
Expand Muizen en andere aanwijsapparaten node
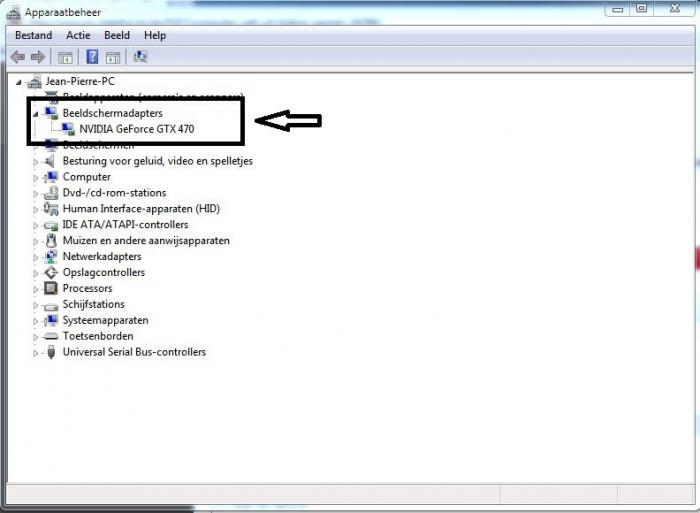click(x=36, y=241)
